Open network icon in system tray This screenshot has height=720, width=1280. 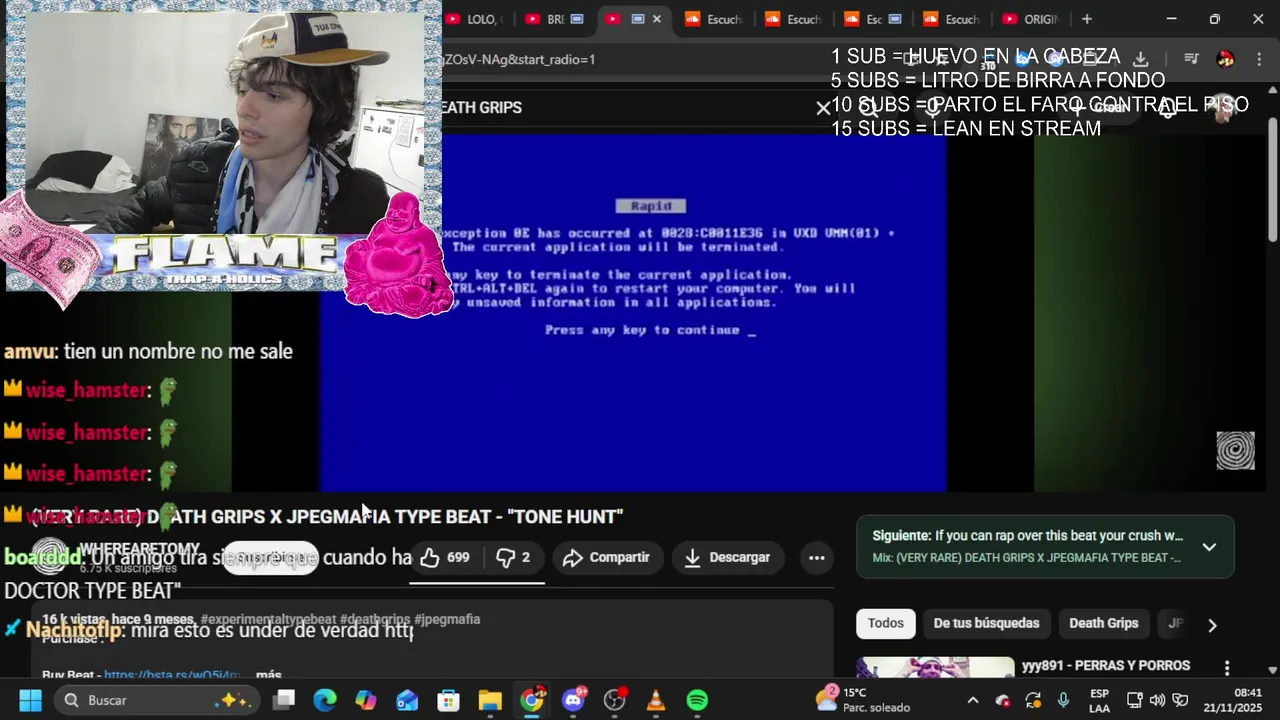tap(1135, 700)
